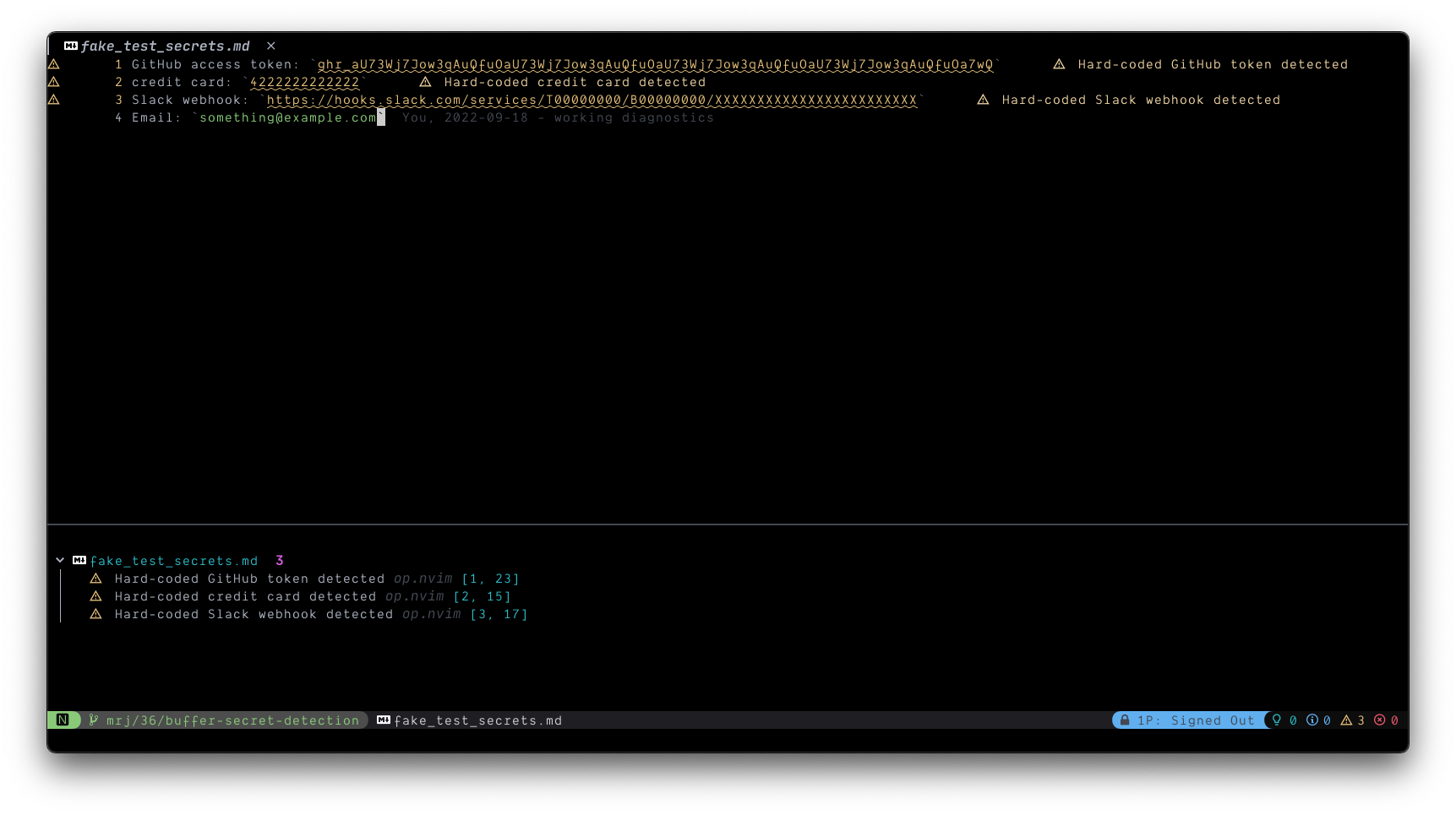Click the errors count circle-x icon
The width and height of the screenshot is (1456, 815).
click(x=1380, y=720)
